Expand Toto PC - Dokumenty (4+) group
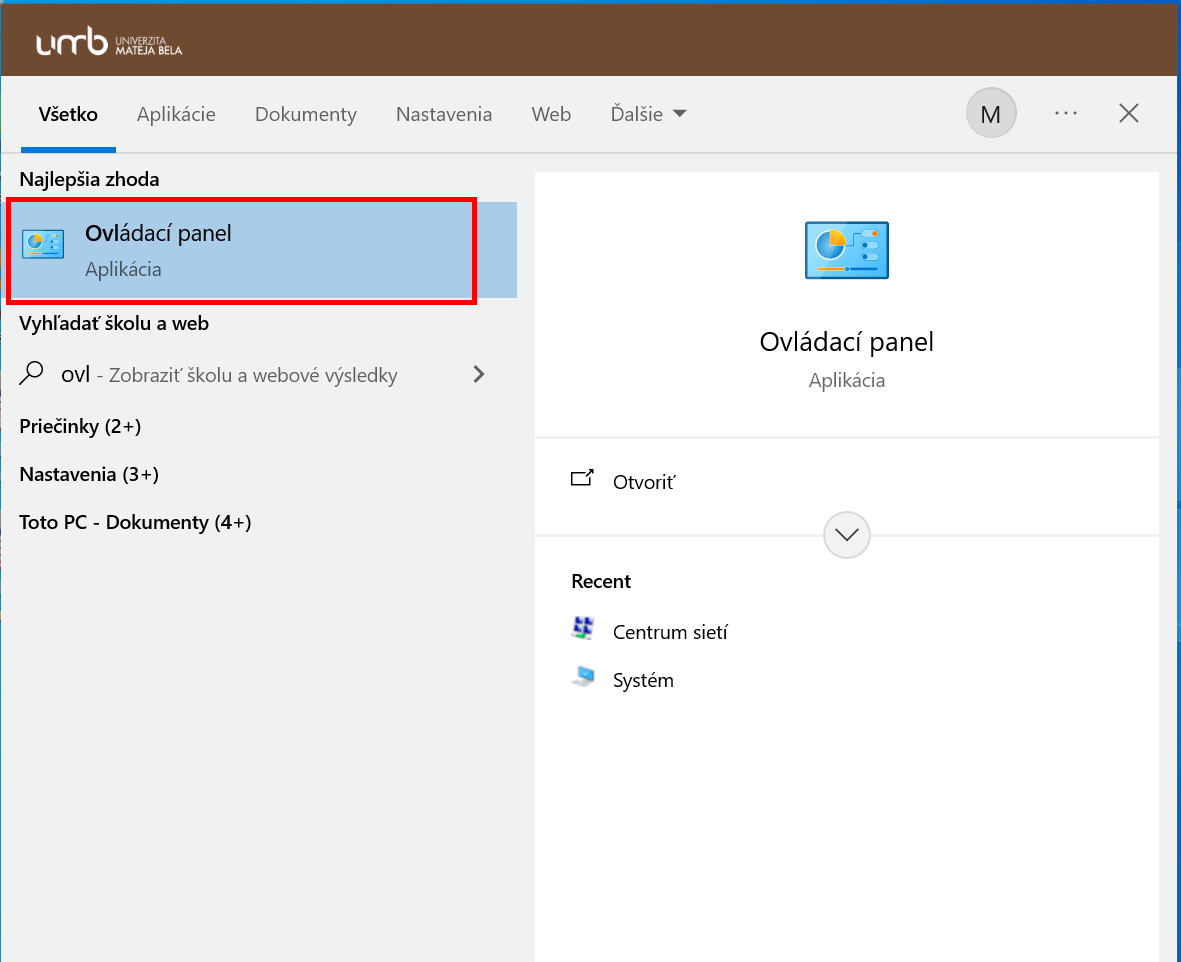This screenshot has height=962, width=1181. click(136, 522)
